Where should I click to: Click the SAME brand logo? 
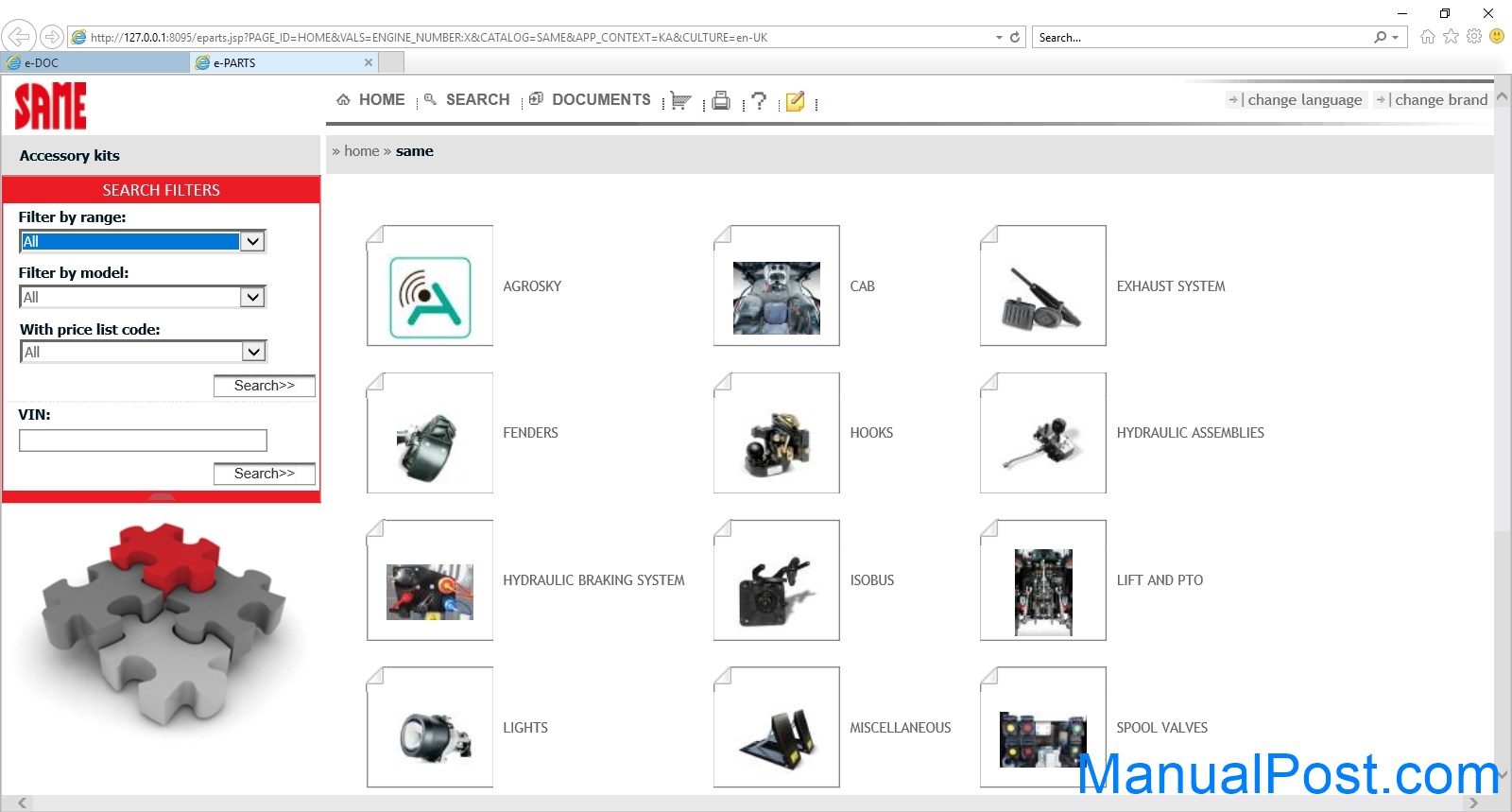point(50,106)
